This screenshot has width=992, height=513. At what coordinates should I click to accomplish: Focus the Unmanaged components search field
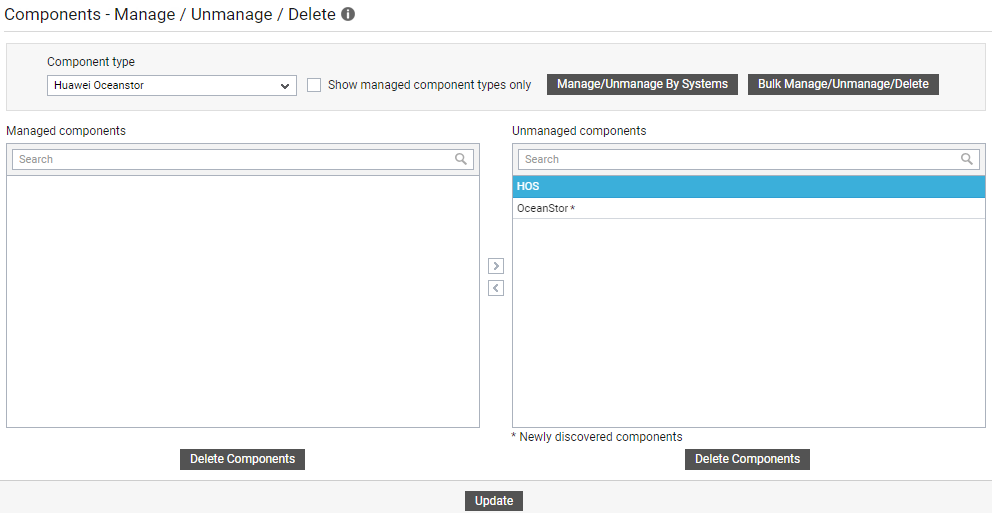[748, 159]
